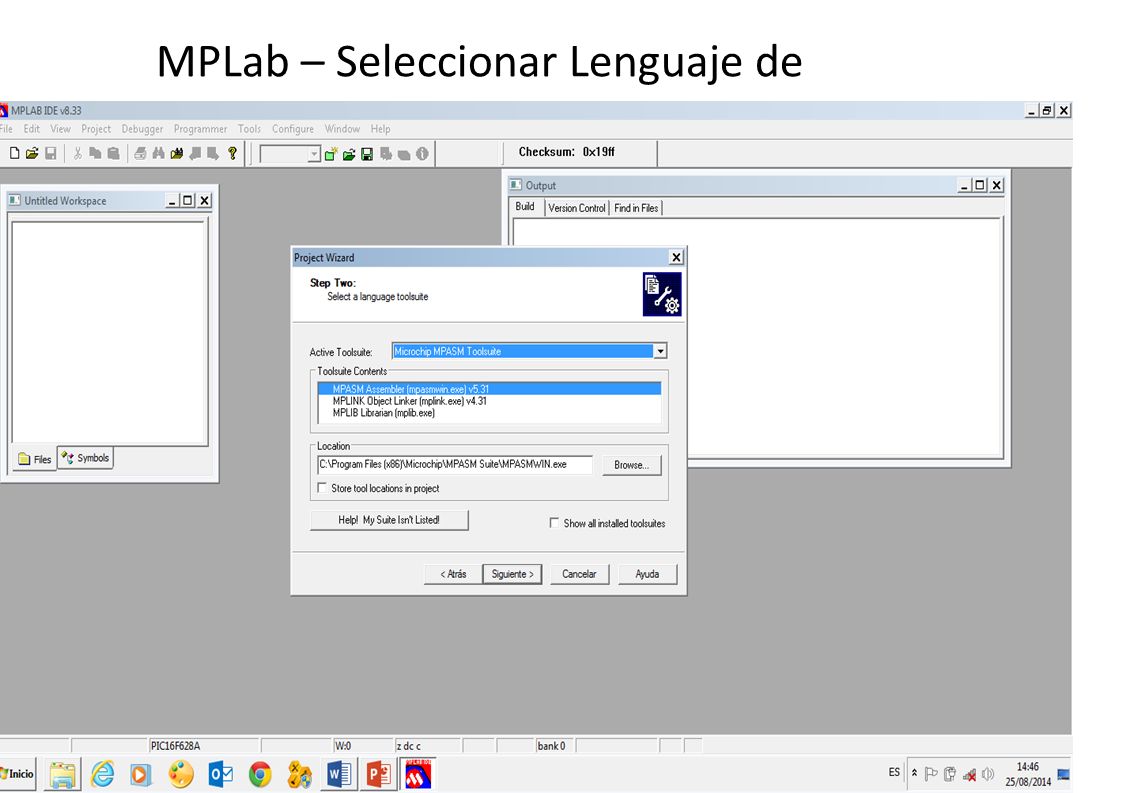Image resolution: width=1122 pixels, height=793 pixels.
Task: Click the volume speaker tray icon
Action: (x=987, y=774)
